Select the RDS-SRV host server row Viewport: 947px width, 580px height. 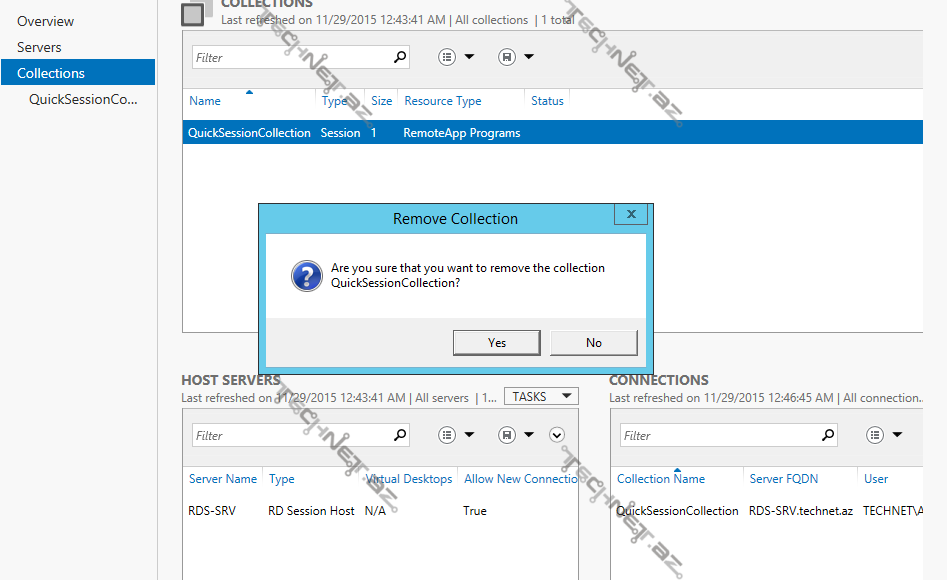212,511
